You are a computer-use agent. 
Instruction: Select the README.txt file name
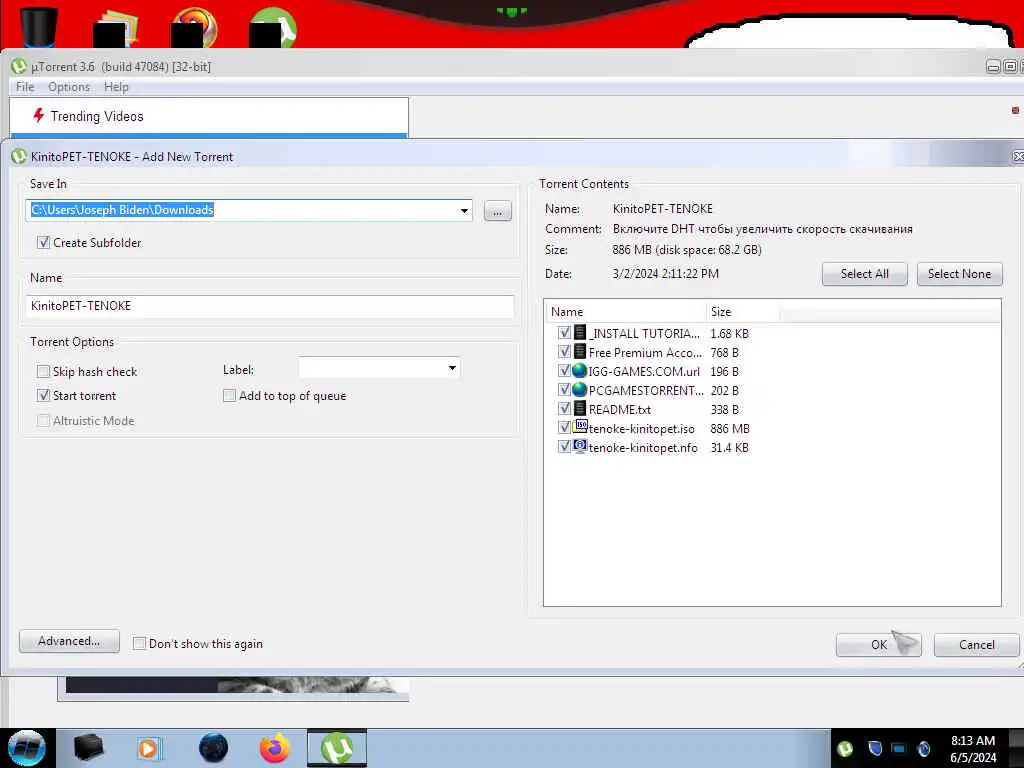click(620, 409)
